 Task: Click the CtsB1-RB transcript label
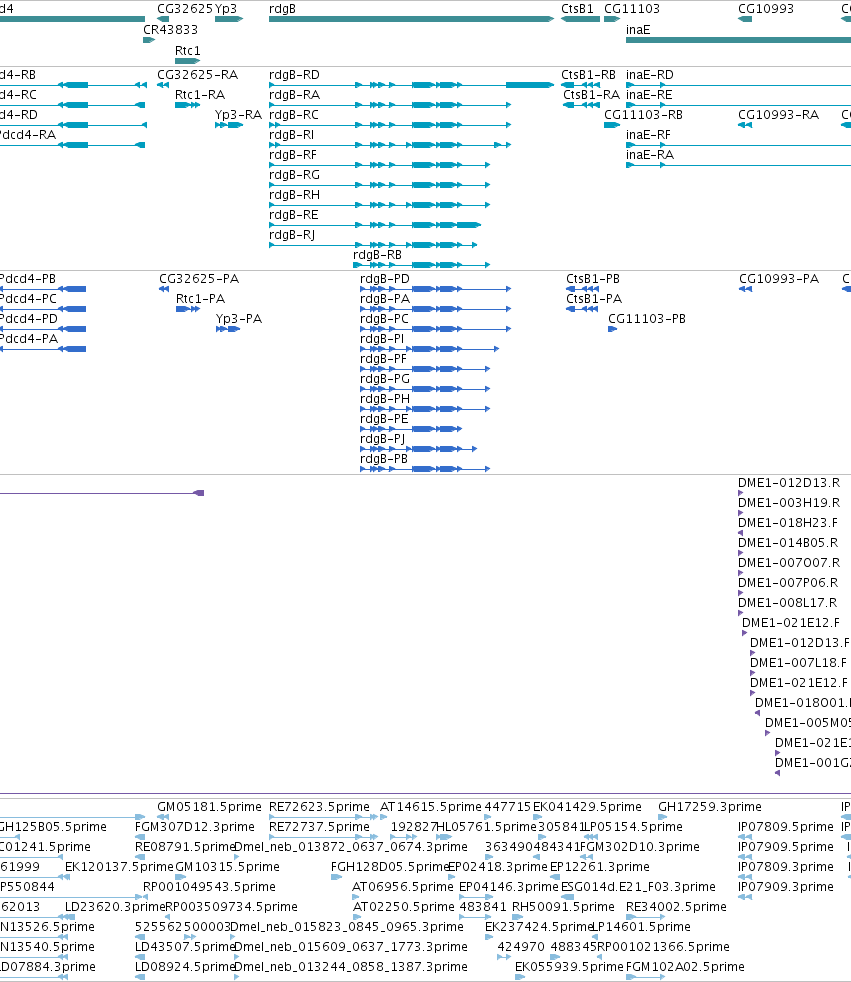click(x=589, y=75)
